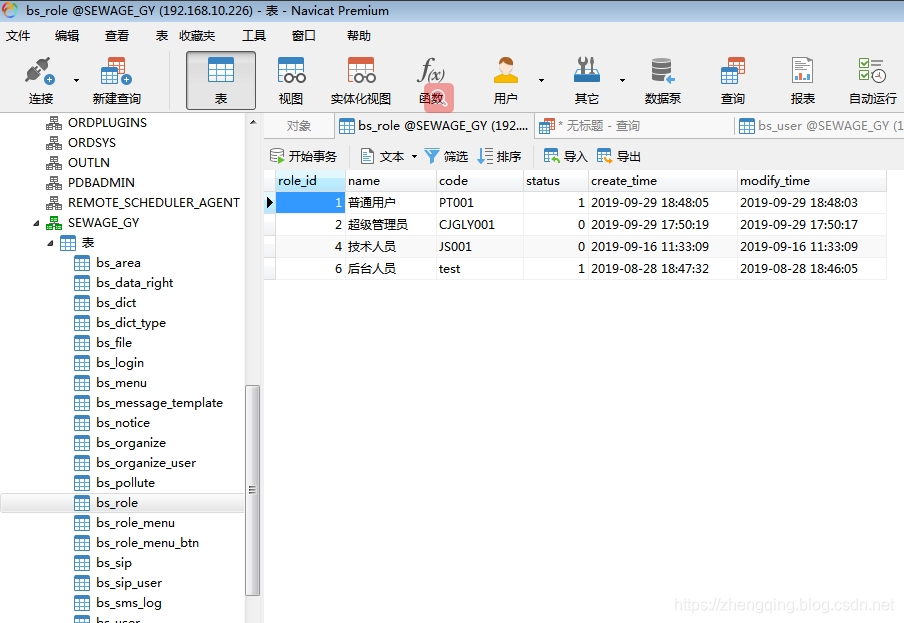The image size is (904, 623).
Task: Click the ORDPLUGINS schema icon
Action: click(x=54, y=123)
